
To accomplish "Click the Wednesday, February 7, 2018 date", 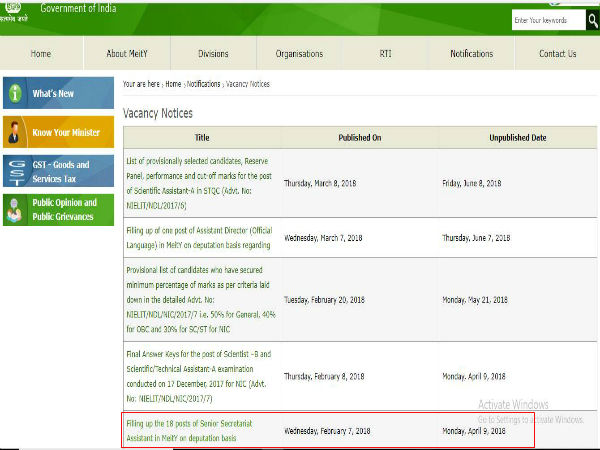I will pos(327,431).
